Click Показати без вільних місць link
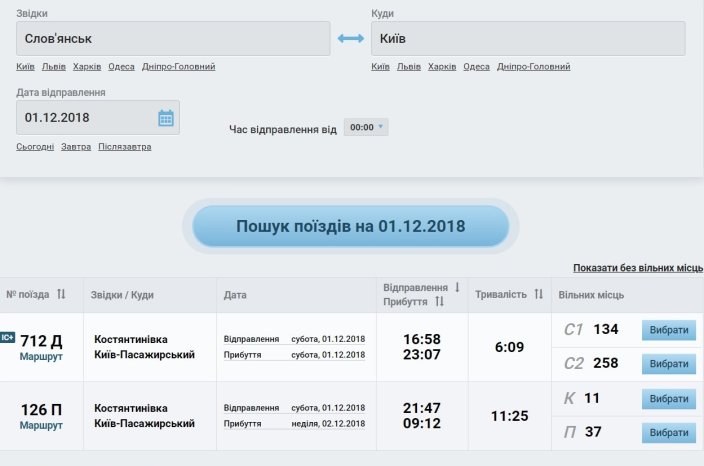704x466 pixels. pyautogui.click(x=638, y=268)
